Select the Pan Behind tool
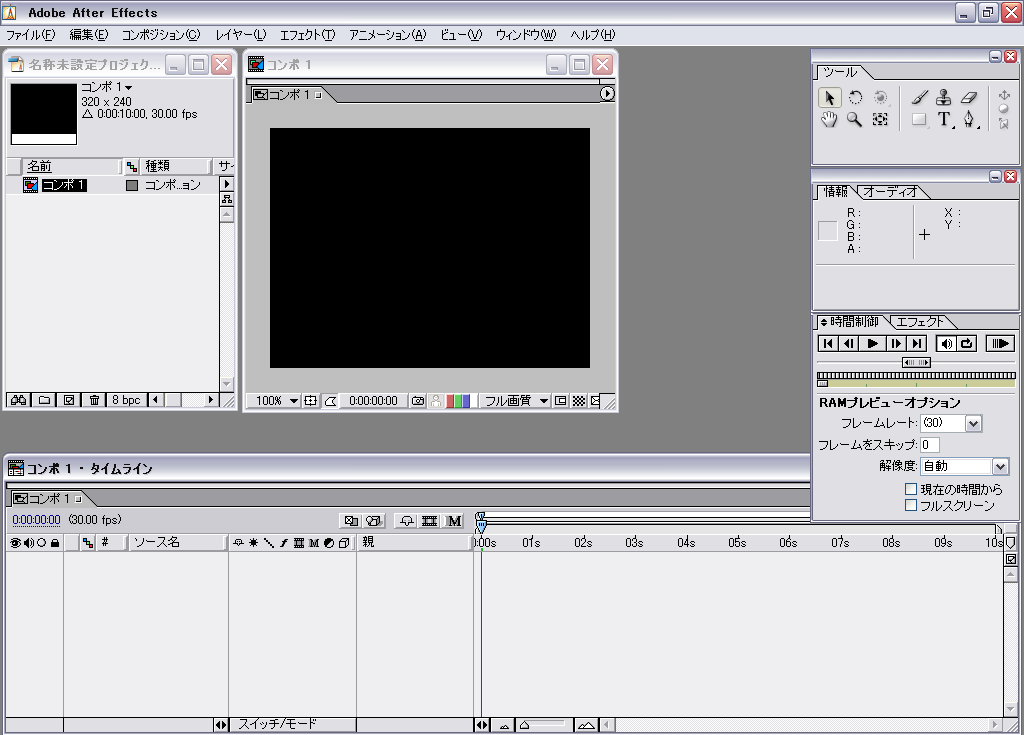The height and width of the screenshot is (735, 1024). (x=880, y=120)
